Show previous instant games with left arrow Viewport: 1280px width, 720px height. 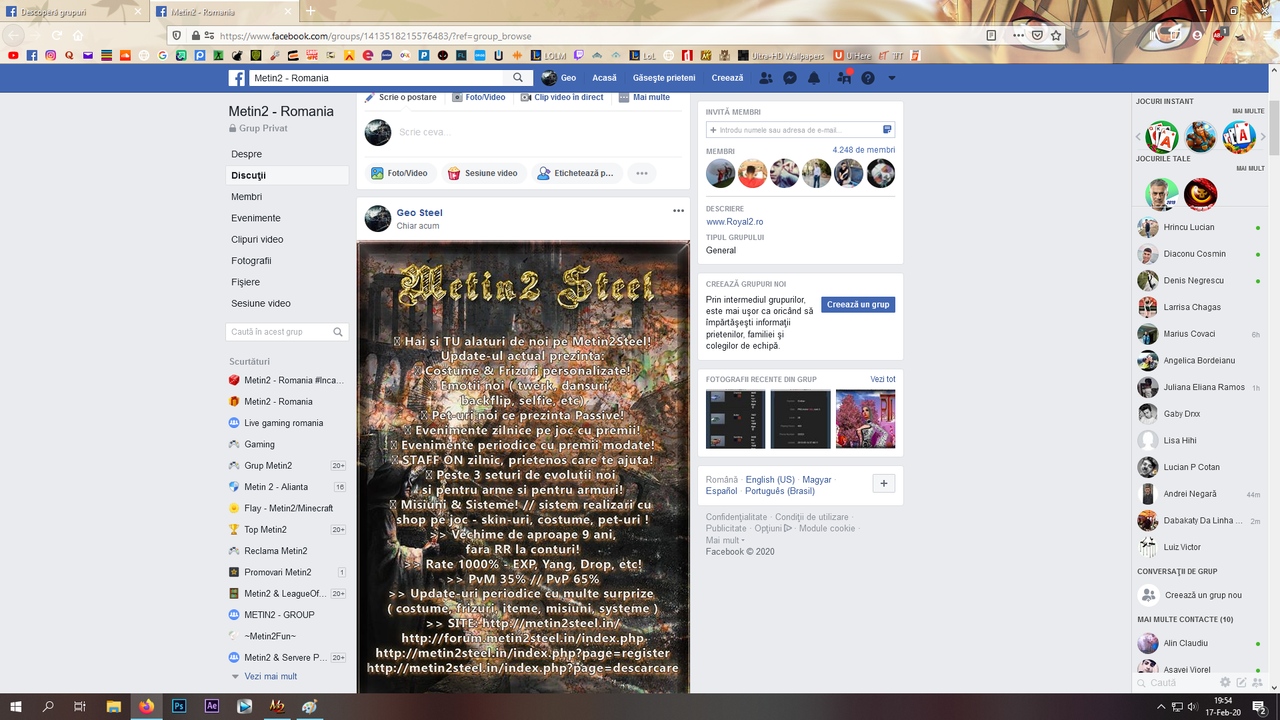tap(1137, 137)
